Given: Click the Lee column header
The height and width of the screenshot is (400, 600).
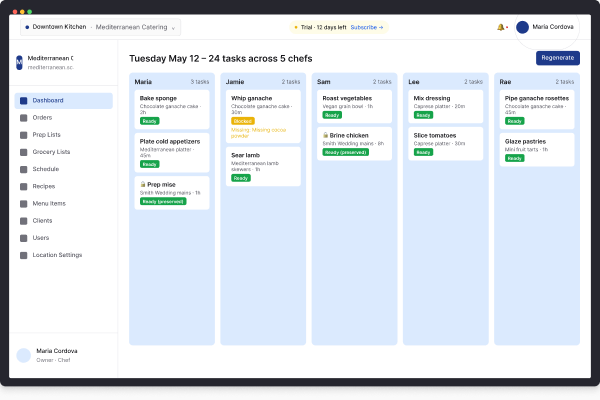Looking at the screenshot, I should [414, 82].
